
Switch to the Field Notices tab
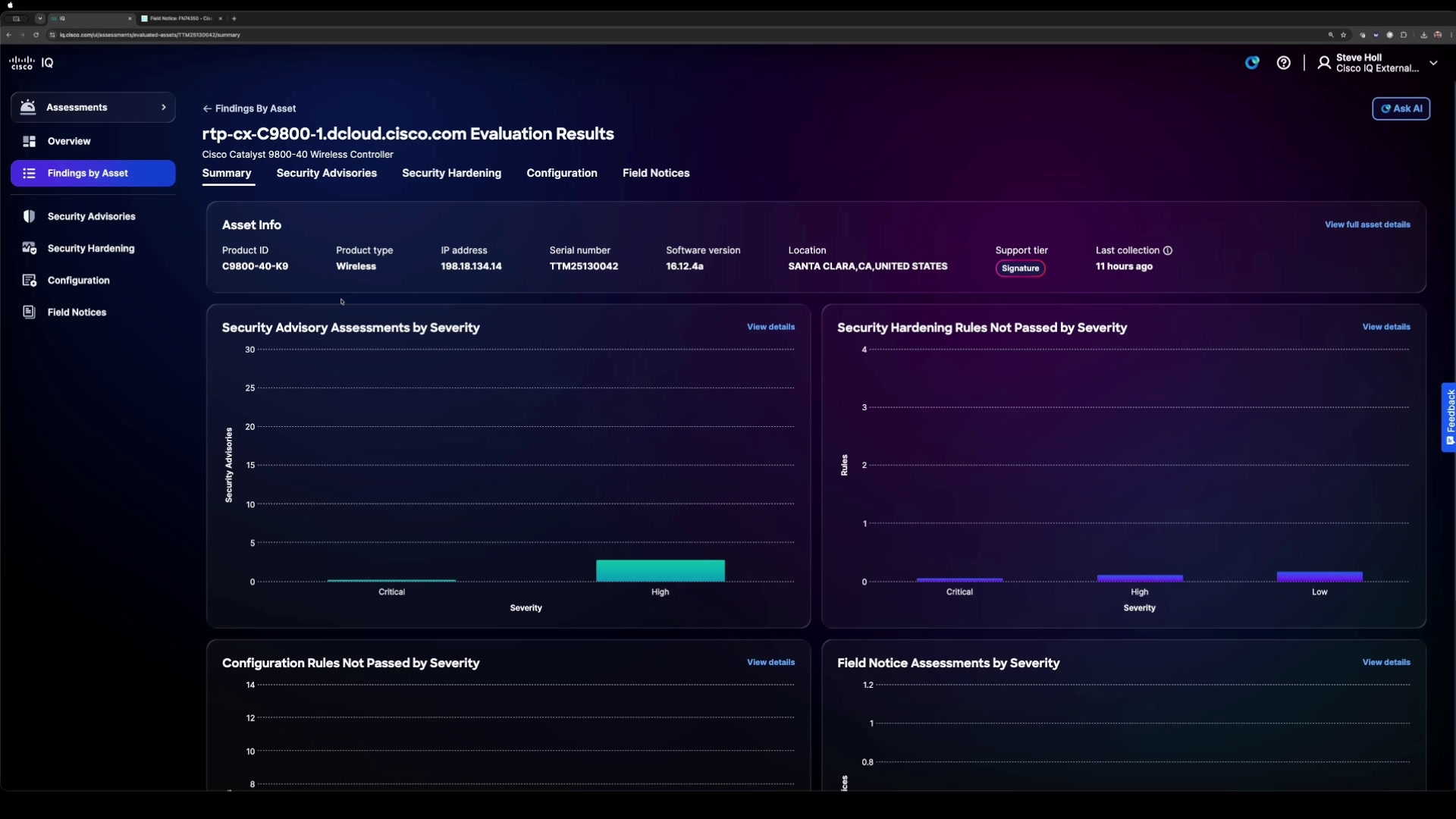click(656, 173)
